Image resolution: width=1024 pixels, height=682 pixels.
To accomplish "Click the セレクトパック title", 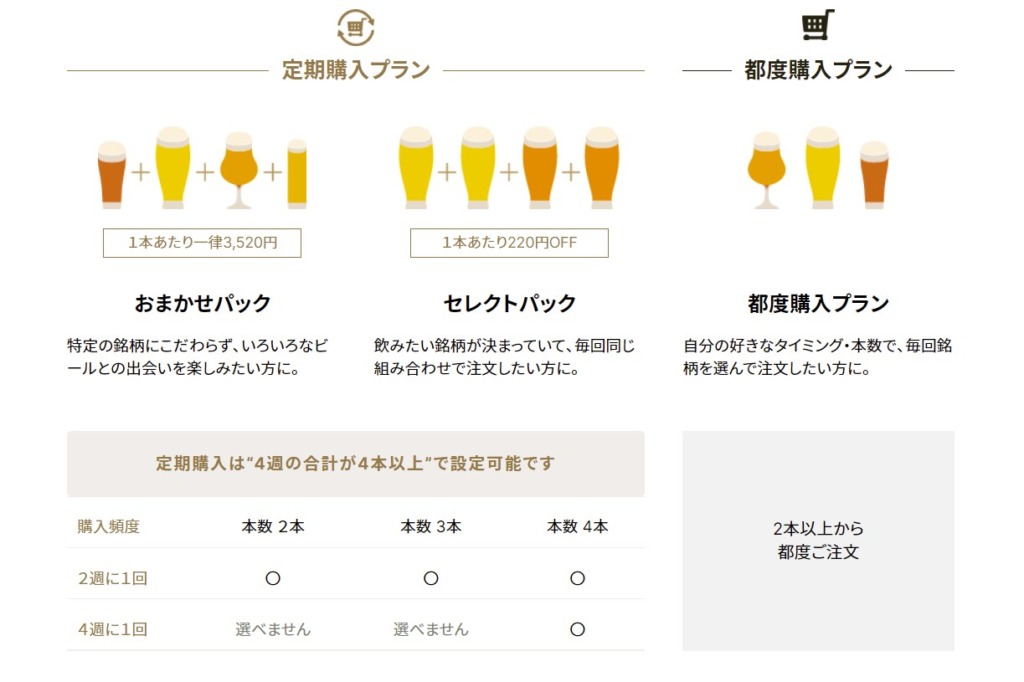I will click(x=509, y=303).
